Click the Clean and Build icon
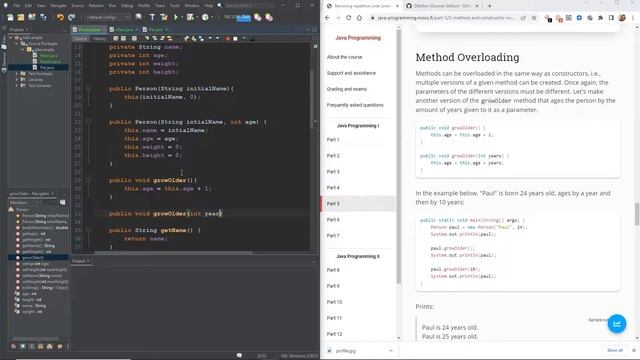 164,17
